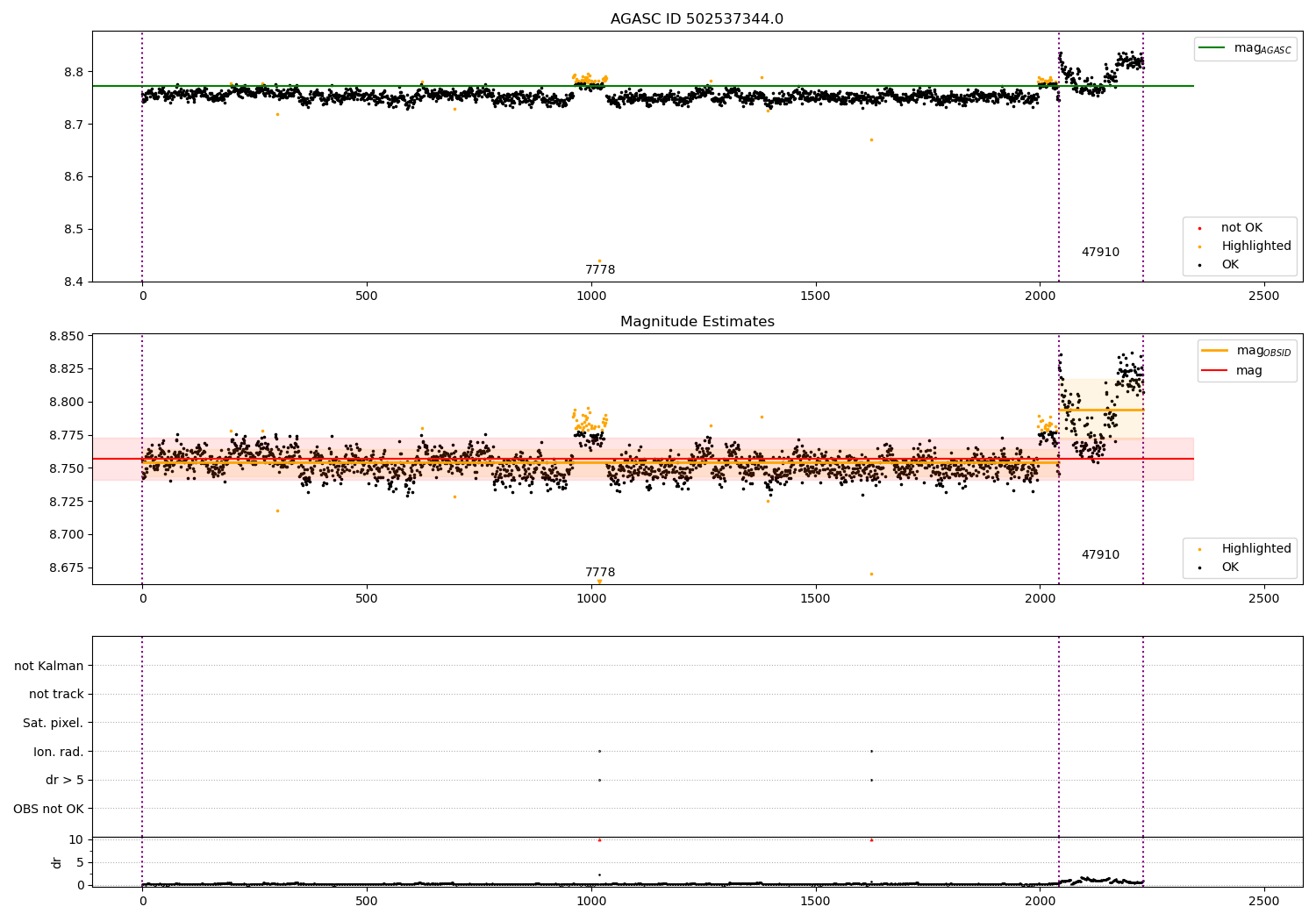Screen dimensions: 1316x921
Task: Click the orange line sample beside mag OBSID
Action: point(1215,351)
